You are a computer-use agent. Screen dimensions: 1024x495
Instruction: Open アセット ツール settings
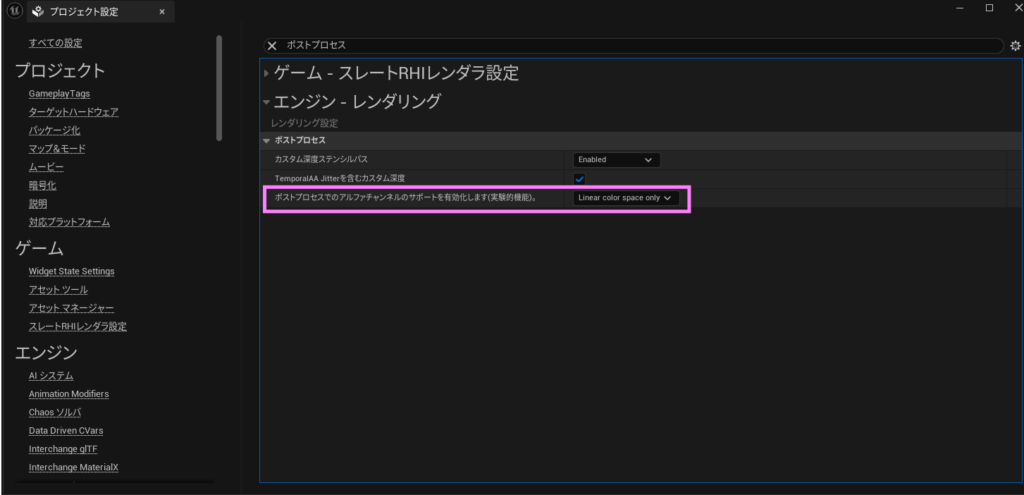point(58,290)
